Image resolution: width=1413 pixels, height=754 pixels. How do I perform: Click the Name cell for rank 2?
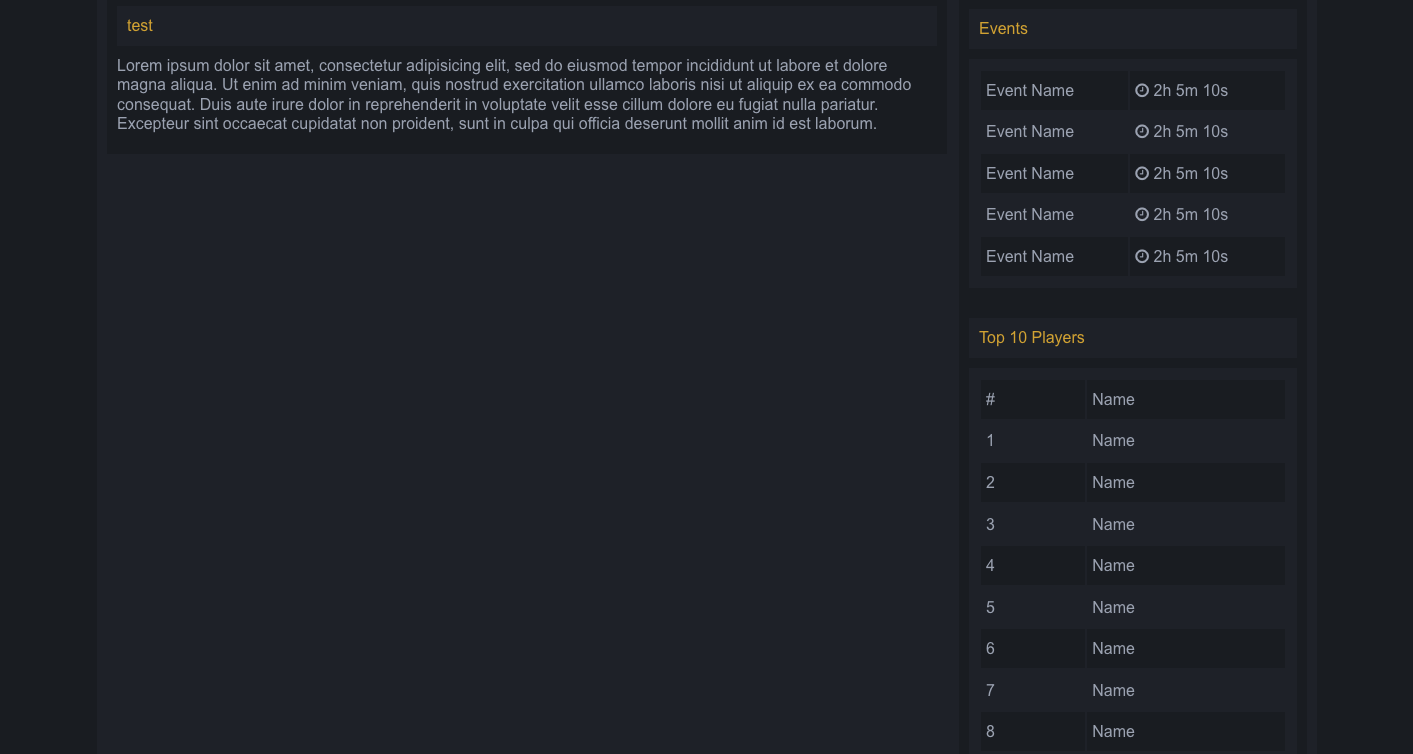point(1113,483)
